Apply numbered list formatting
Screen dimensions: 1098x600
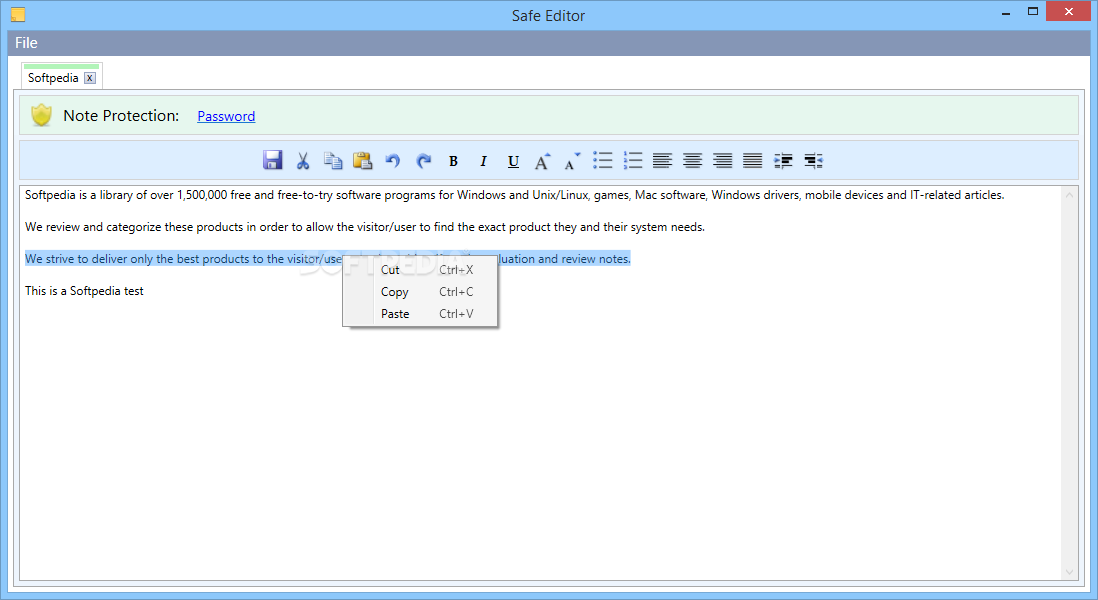(x=632, y=160)
